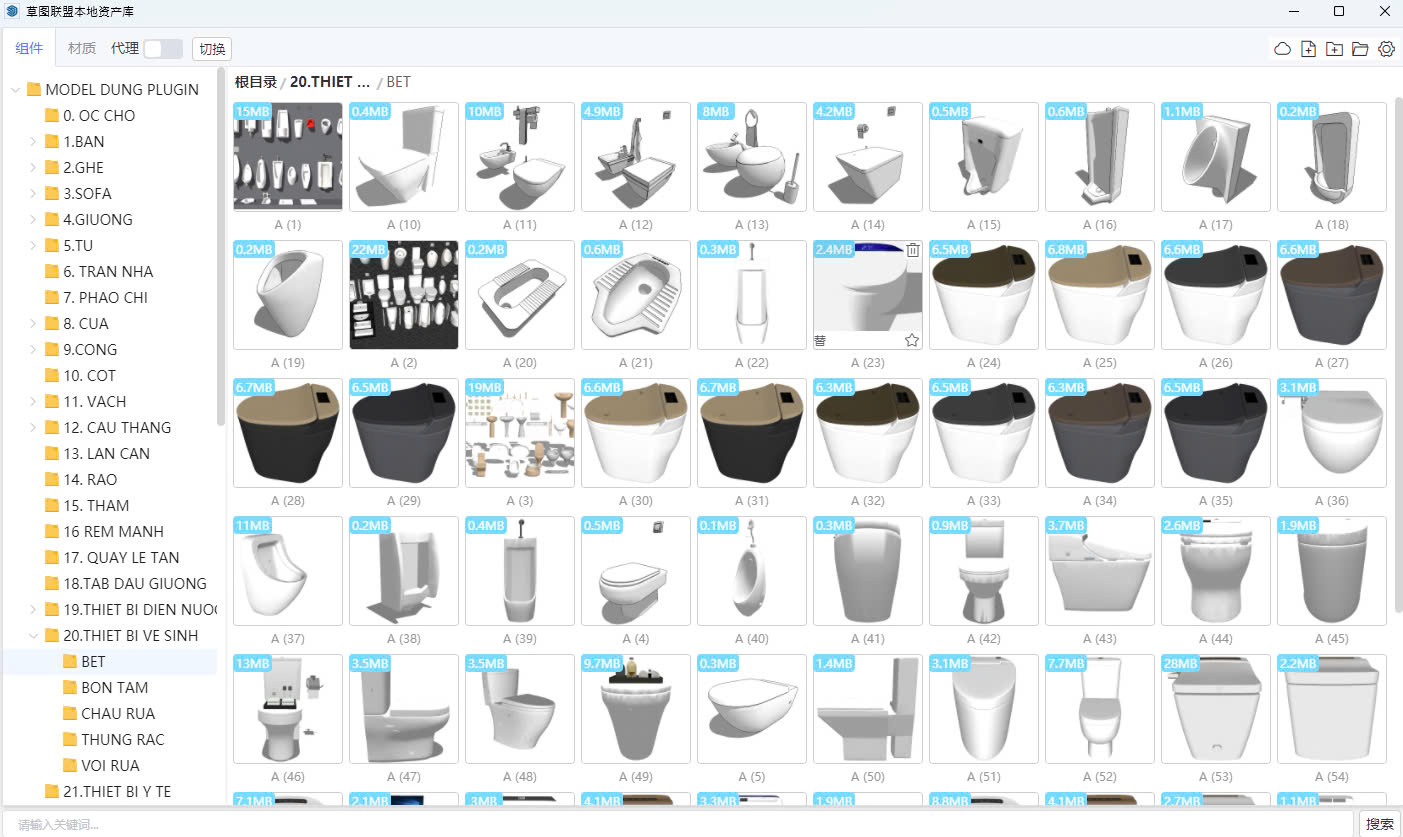Favorite model A (23) with star icon
1403x837 pixels.
click(x=912, y=340)
